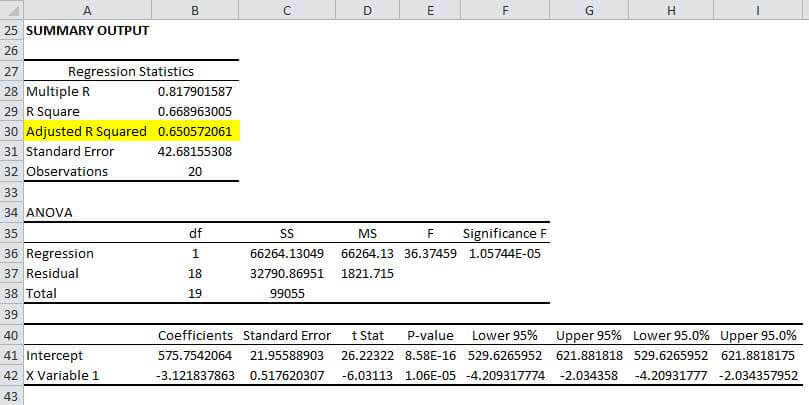The height and width of the screenshot is (405, 809).
Task: Select Standard Error value 42.68155308
Action: (195, 152)
